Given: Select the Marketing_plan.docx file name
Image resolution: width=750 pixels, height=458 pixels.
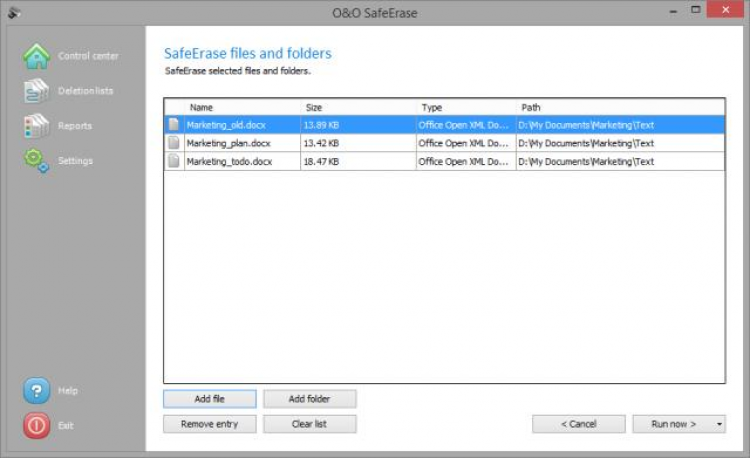Looking at the screenshot, I should pos(229,143).
